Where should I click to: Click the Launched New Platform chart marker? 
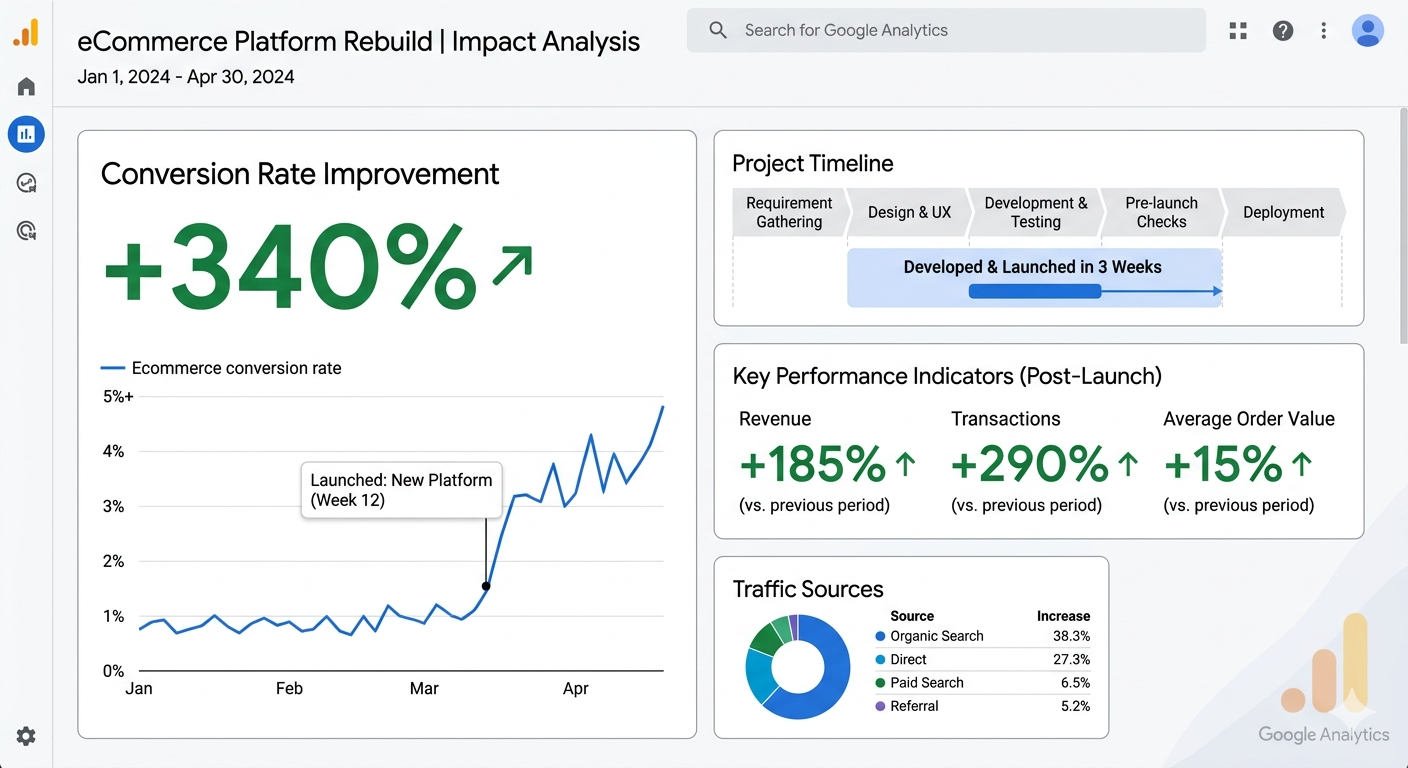tap(486, 586)
